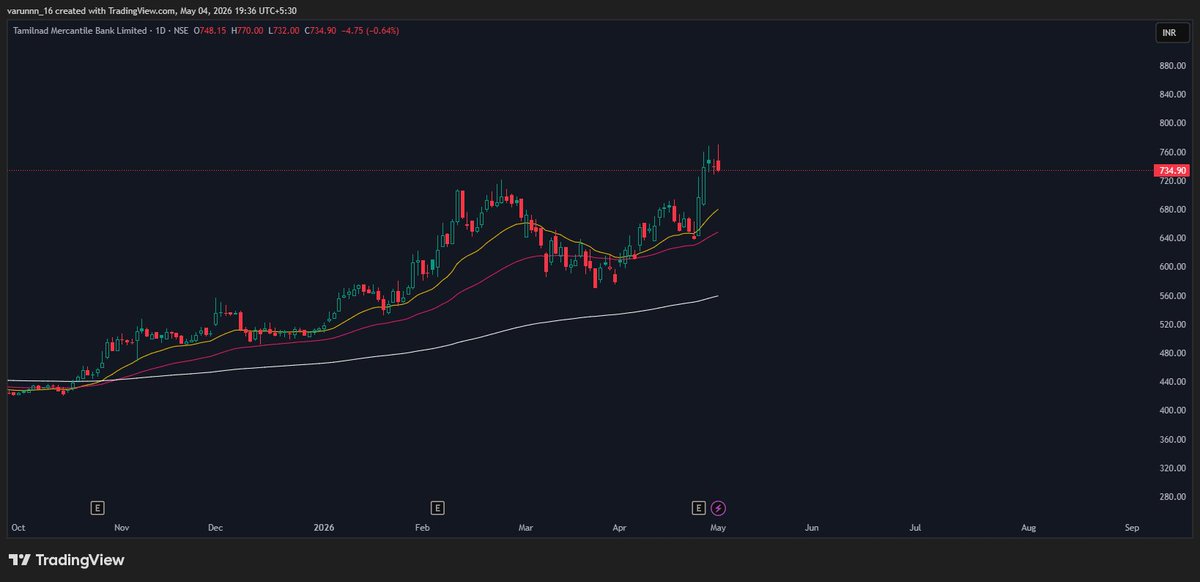
Task: Click the 'varunnn_16 created with TradingView.com' header text
Action: pos(92,10)
